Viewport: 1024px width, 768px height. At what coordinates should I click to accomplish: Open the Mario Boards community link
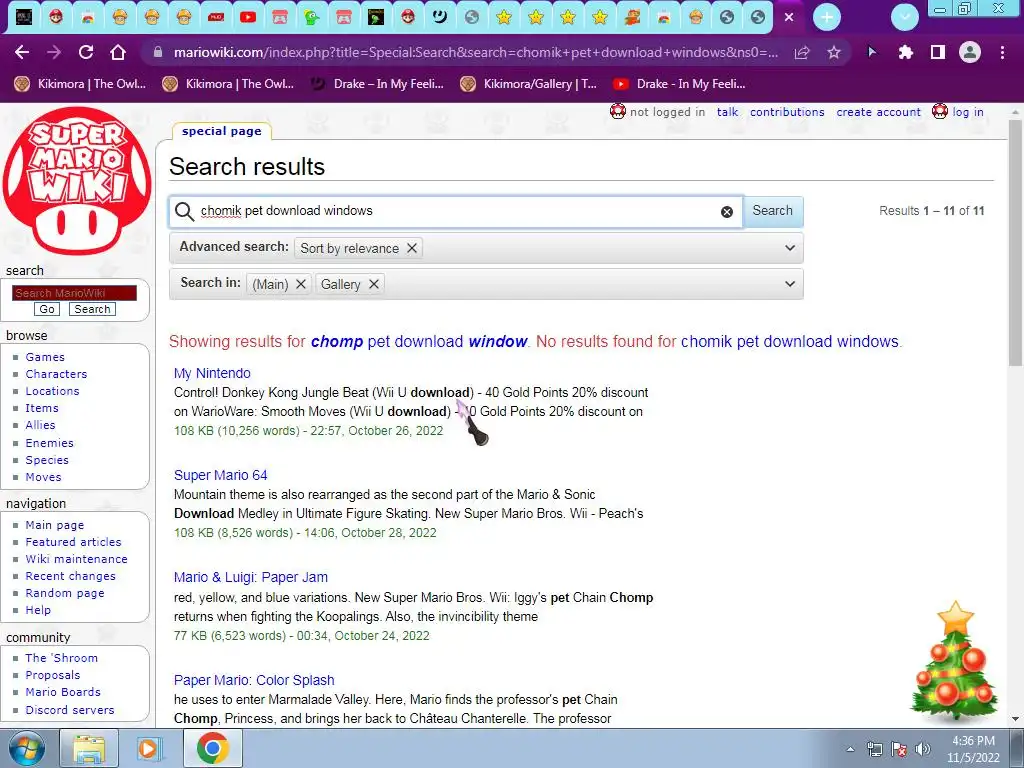click(63, 692)
